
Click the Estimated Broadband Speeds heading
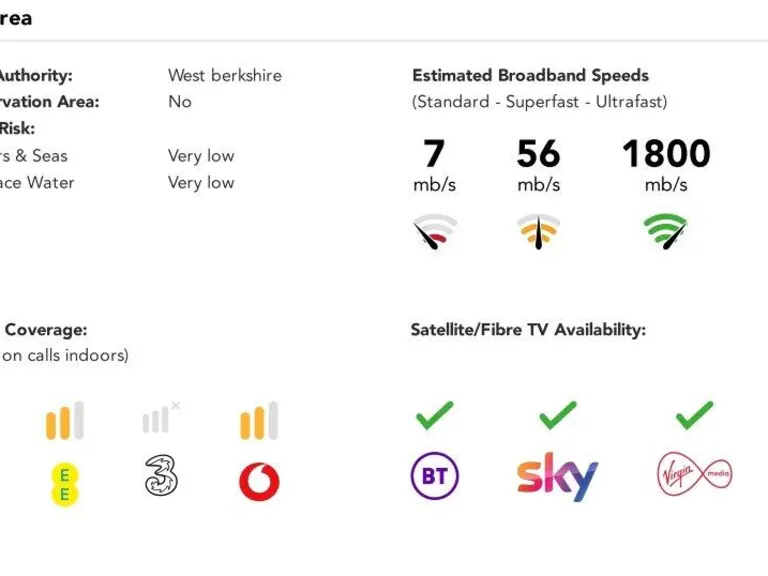click(530, 76)
